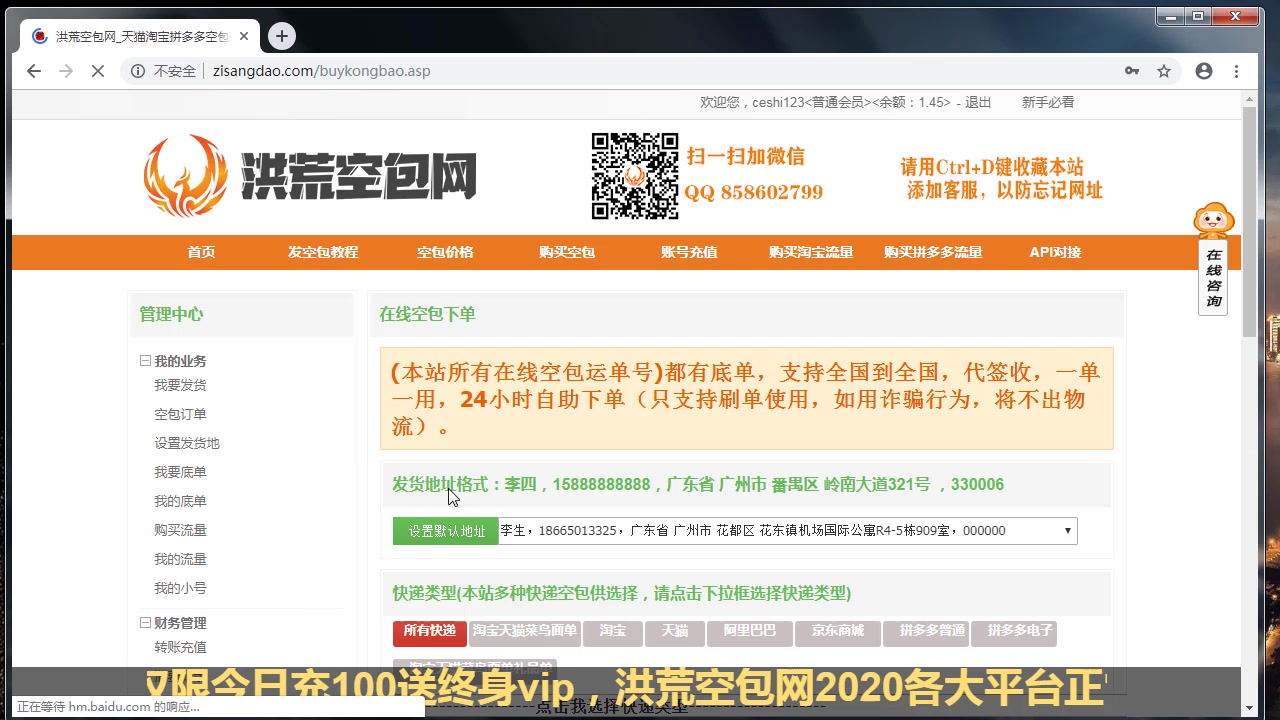Click the QQ 858602799 contact text
The height and width of the screenshot is (720, 1280).
point(754,192)
